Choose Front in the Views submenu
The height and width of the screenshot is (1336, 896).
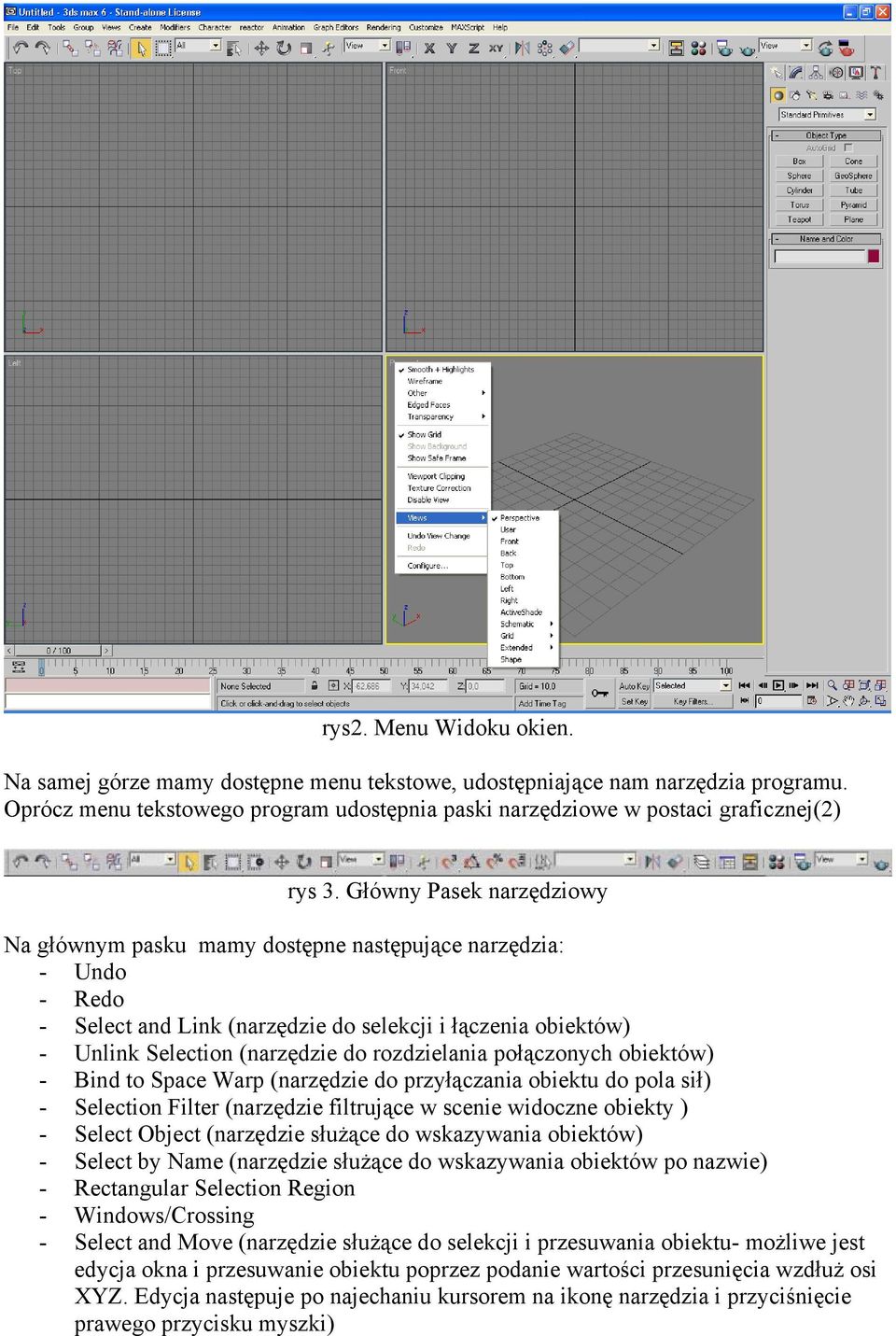coord(510,541)
